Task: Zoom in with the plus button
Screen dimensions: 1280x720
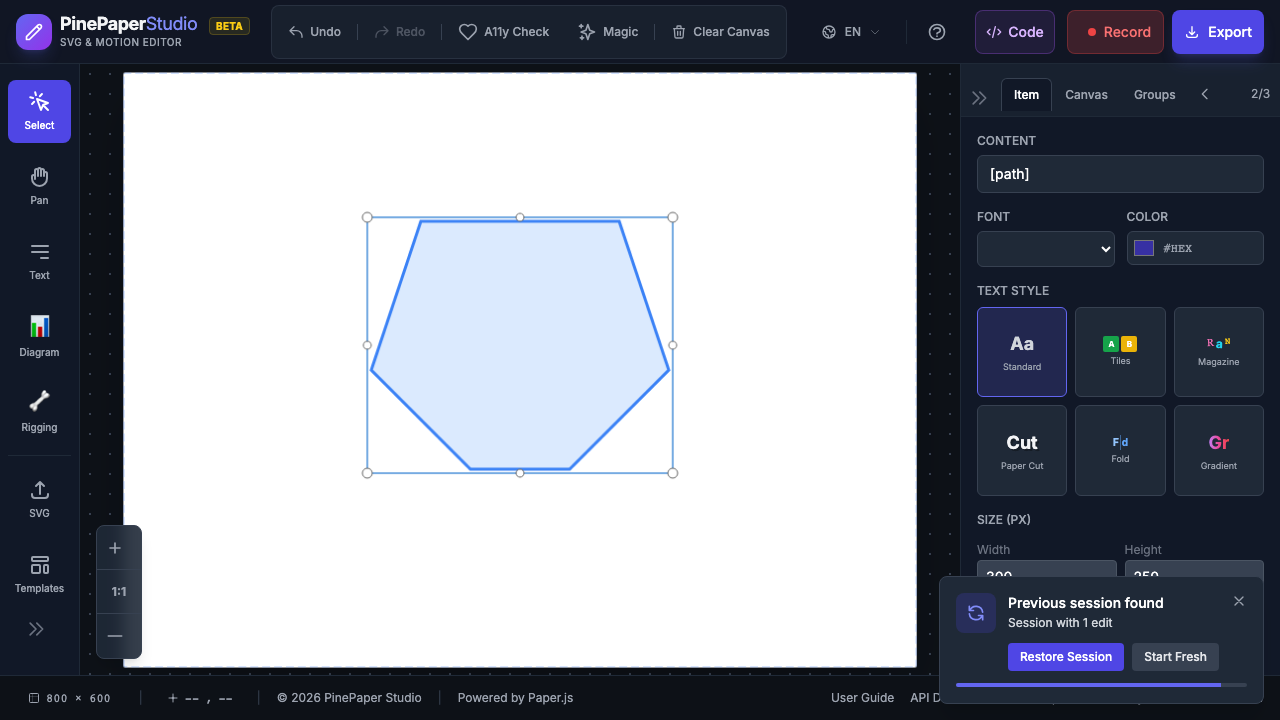Action: pos(115,548)
